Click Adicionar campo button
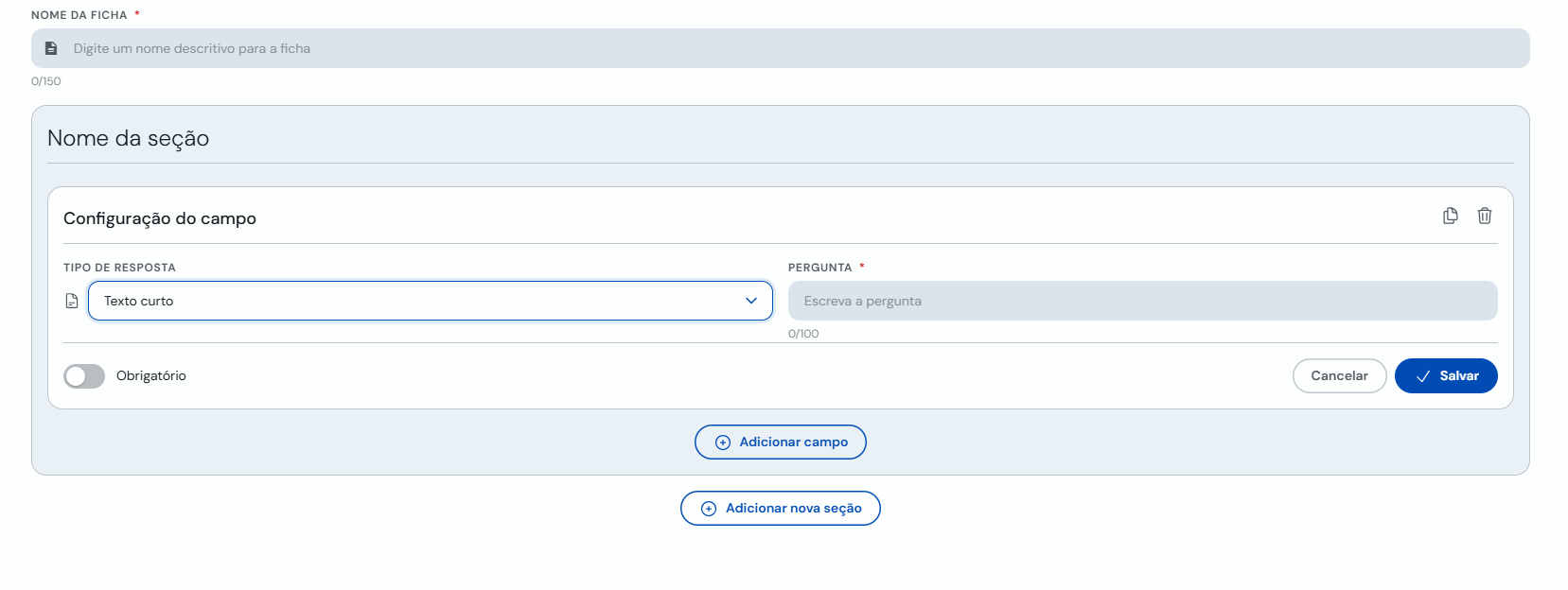 click(x=781, y=442)
